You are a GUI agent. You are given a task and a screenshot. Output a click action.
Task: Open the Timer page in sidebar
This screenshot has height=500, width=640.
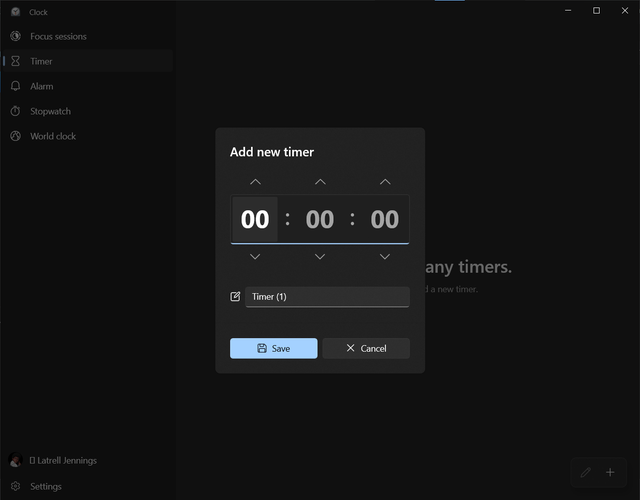click(x=87, y=61)
